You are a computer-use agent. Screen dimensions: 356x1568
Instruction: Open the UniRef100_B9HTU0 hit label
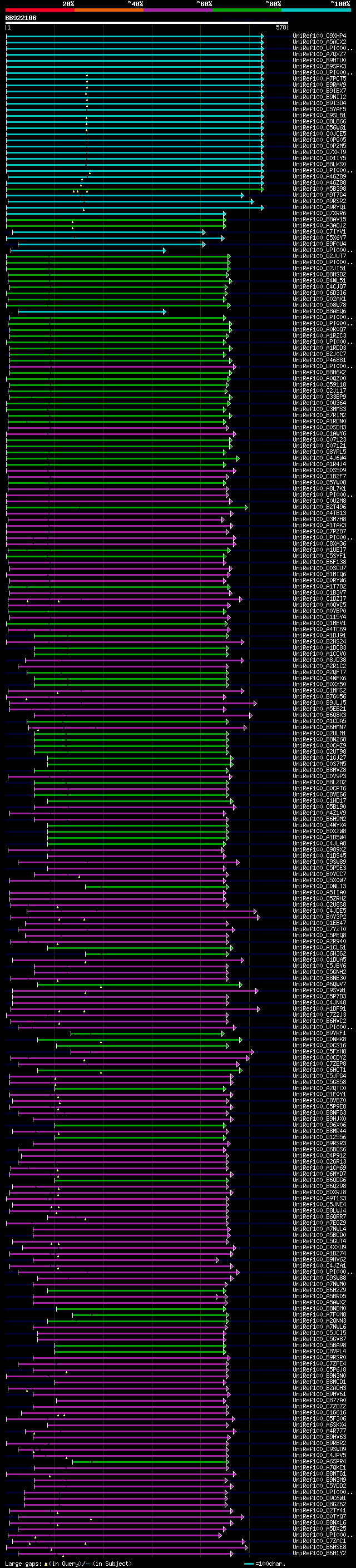pyautogui.click(x=319, y=60)
